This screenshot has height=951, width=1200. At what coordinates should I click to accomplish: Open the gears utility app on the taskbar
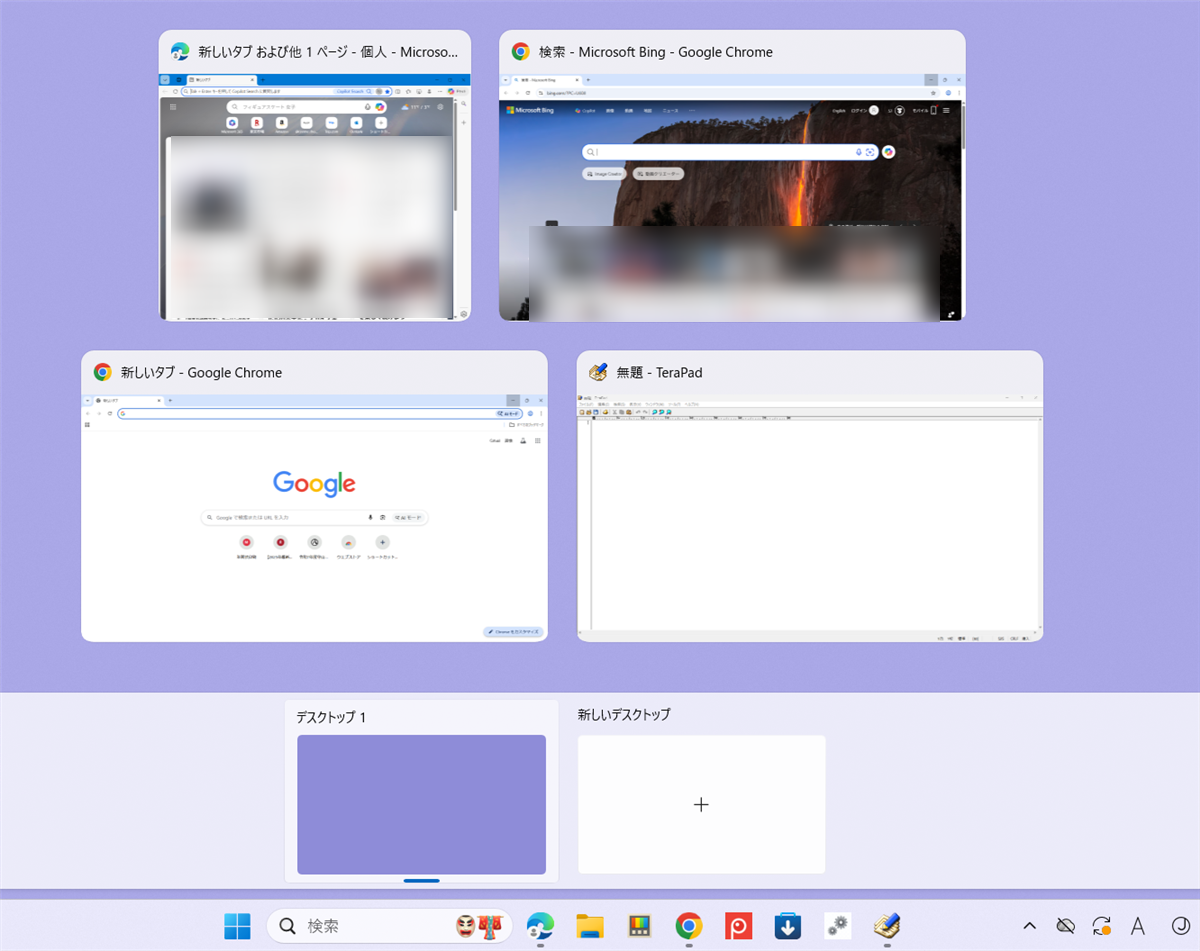837,925
